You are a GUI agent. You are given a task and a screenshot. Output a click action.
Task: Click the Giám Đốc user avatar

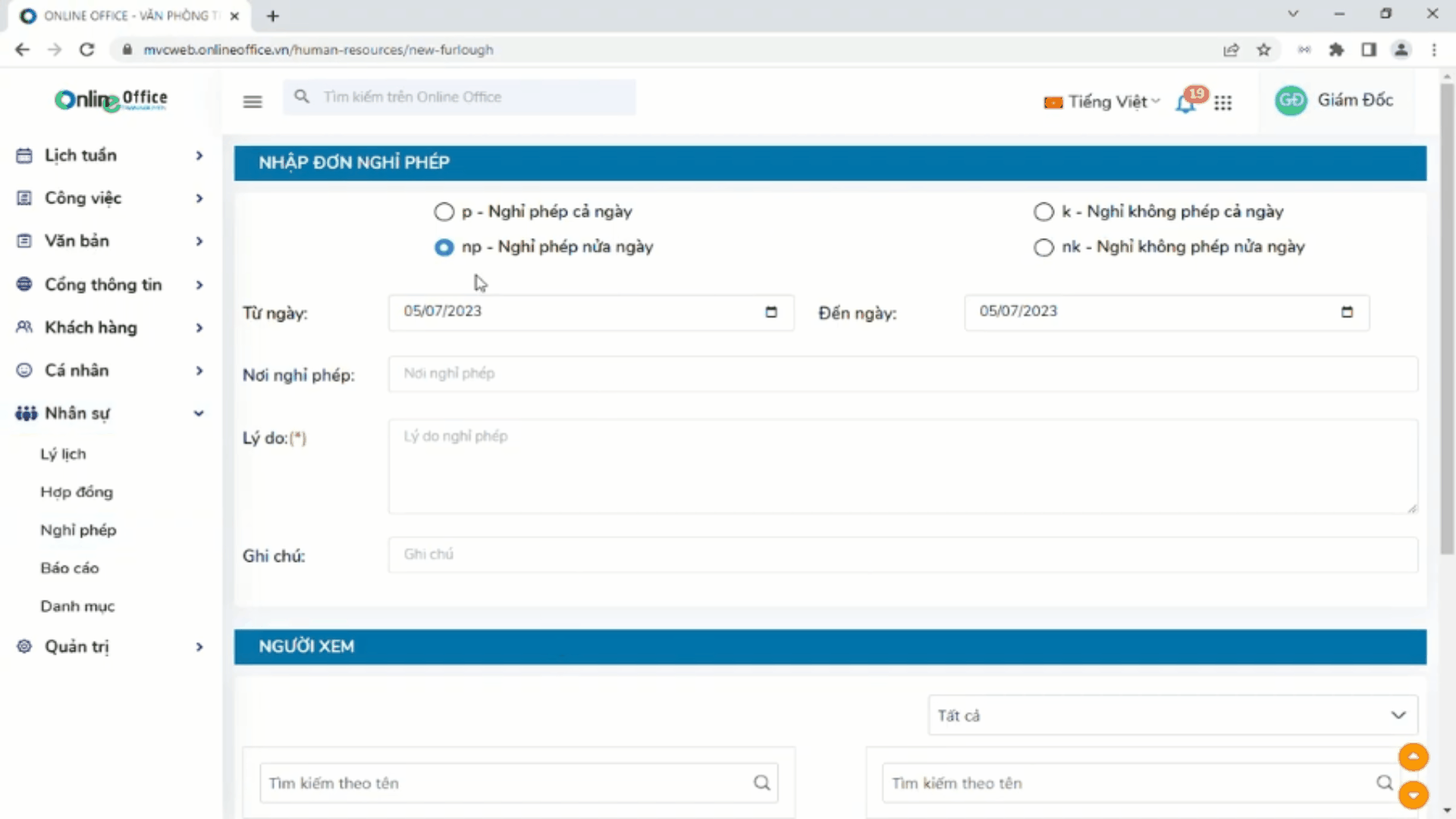pos(1291,101)
